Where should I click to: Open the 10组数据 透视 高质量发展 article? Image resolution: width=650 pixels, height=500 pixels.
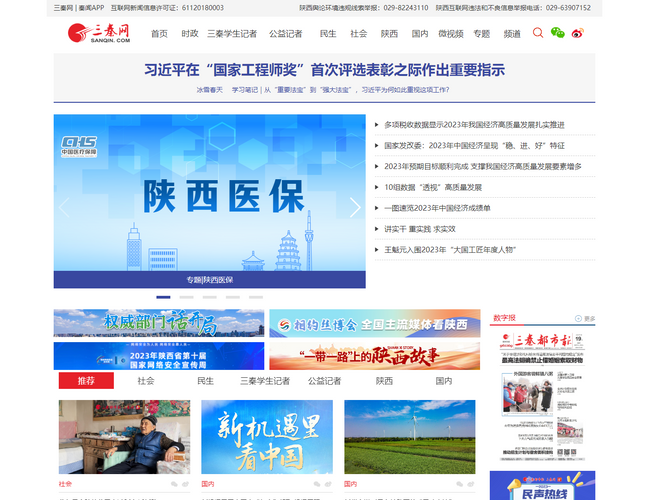coord(433,187)
